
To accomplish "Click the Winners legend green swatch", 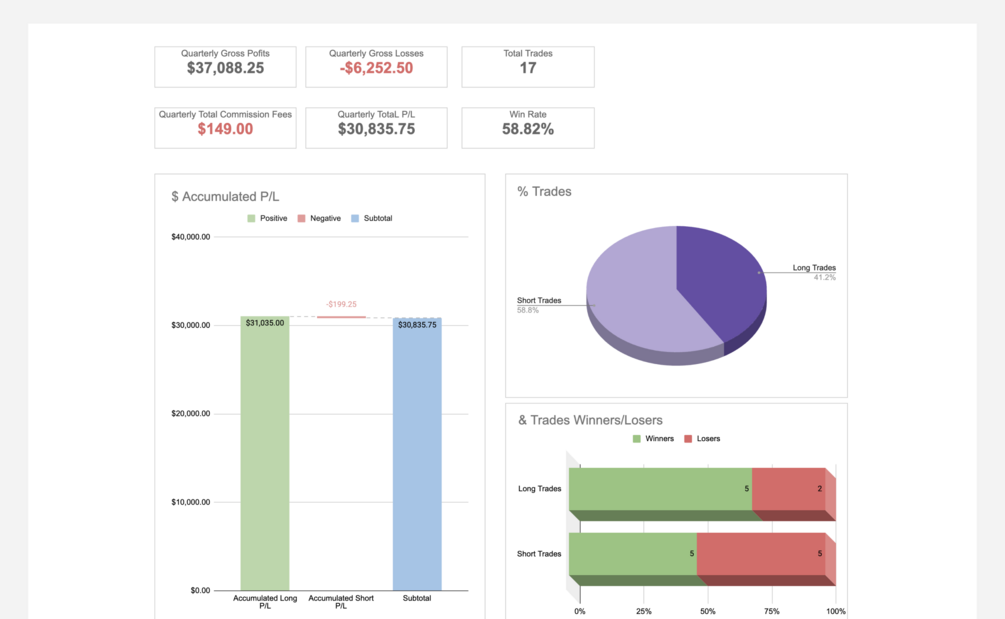I will (636, 439).
